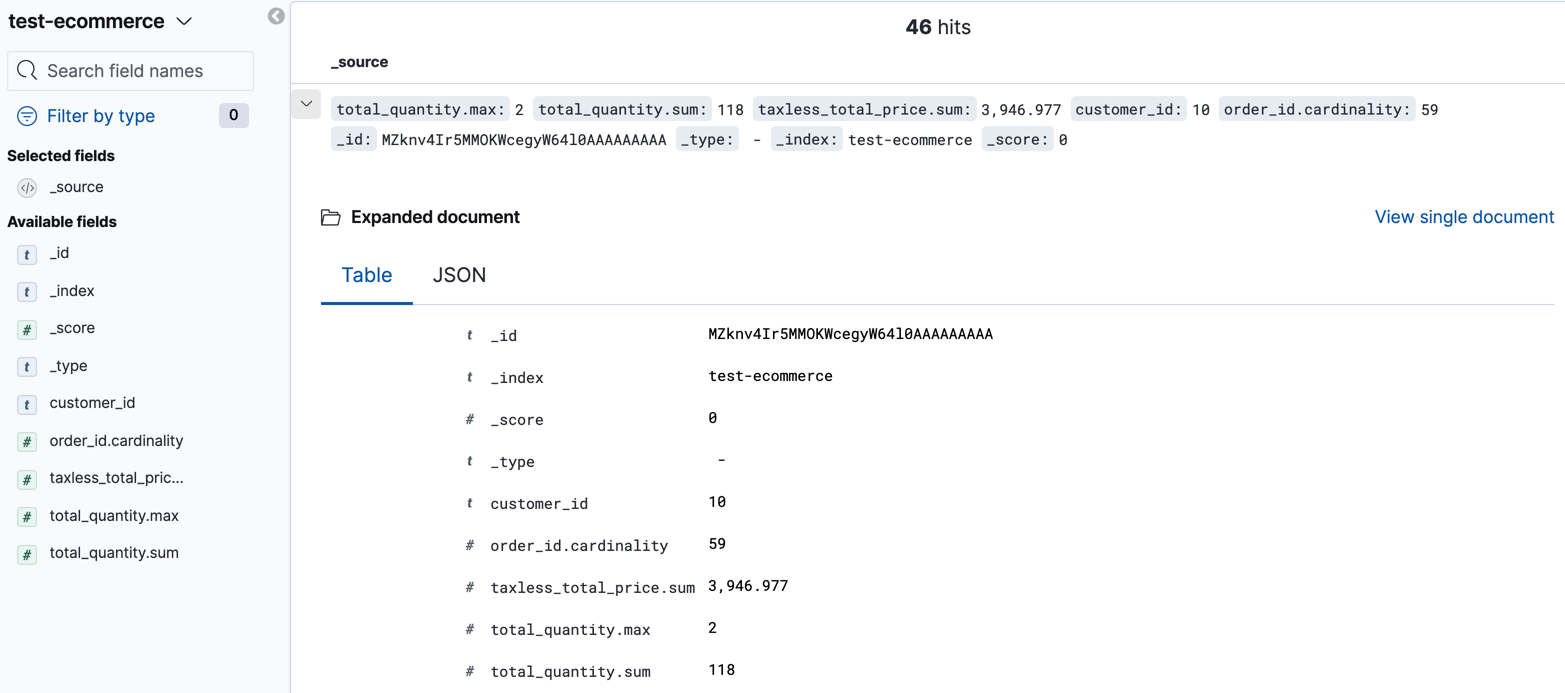Click the text type icon beside _index field

pos(26,290)
